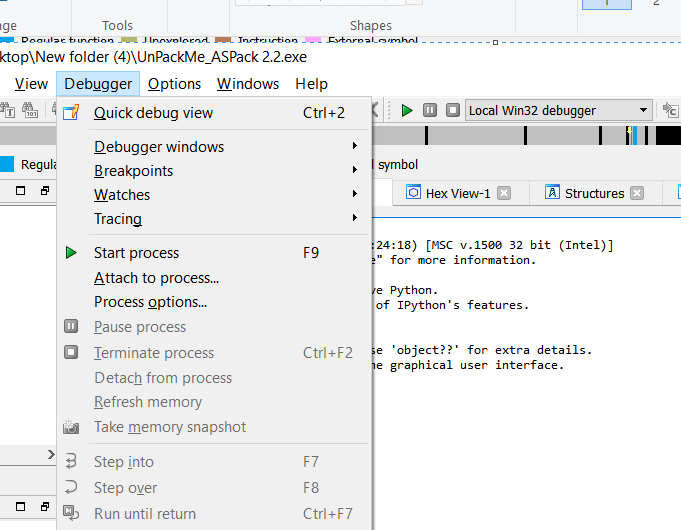The image size is (681, 530).
Task: Open the Help menu
Action: [311, 84]
